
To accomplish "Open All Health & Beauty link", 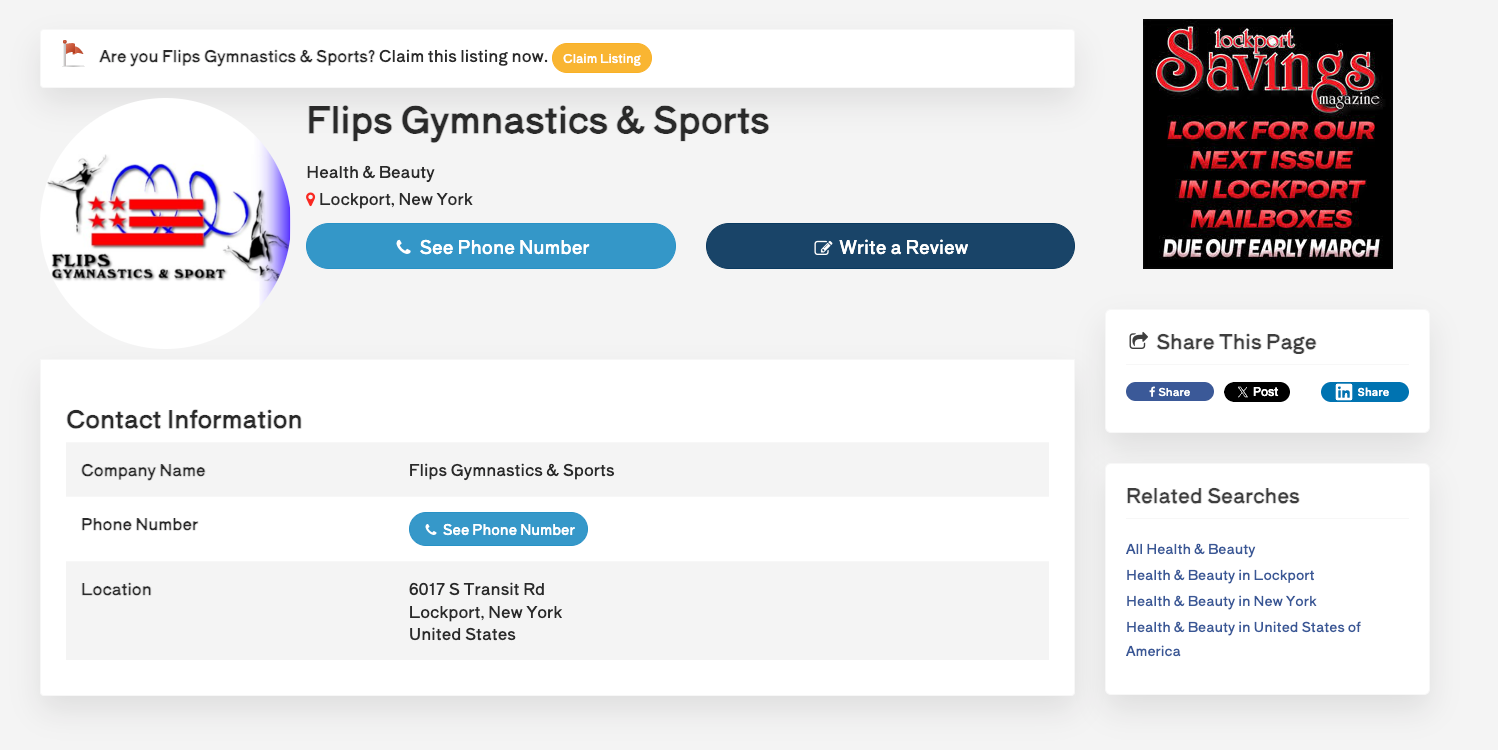I will pyautogui.click(x=1190, y=549).
